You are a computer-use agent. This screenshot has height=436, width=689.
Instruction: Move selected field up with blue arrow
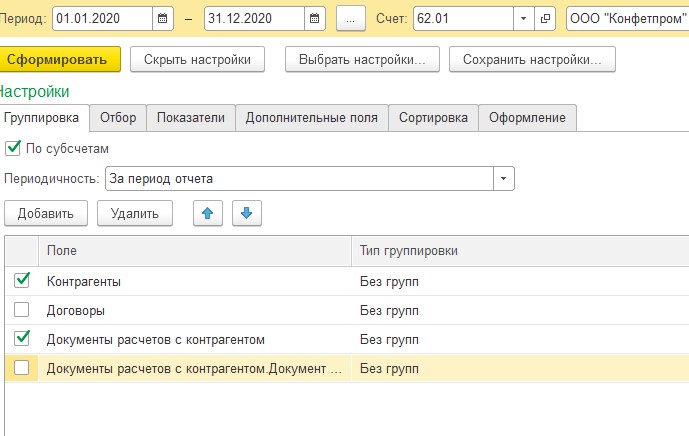[x=208, y=213]
